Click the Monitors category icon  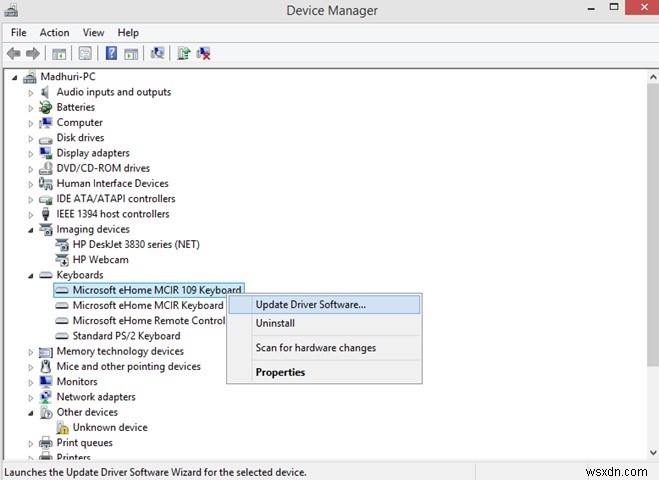[x=45, y=382]
